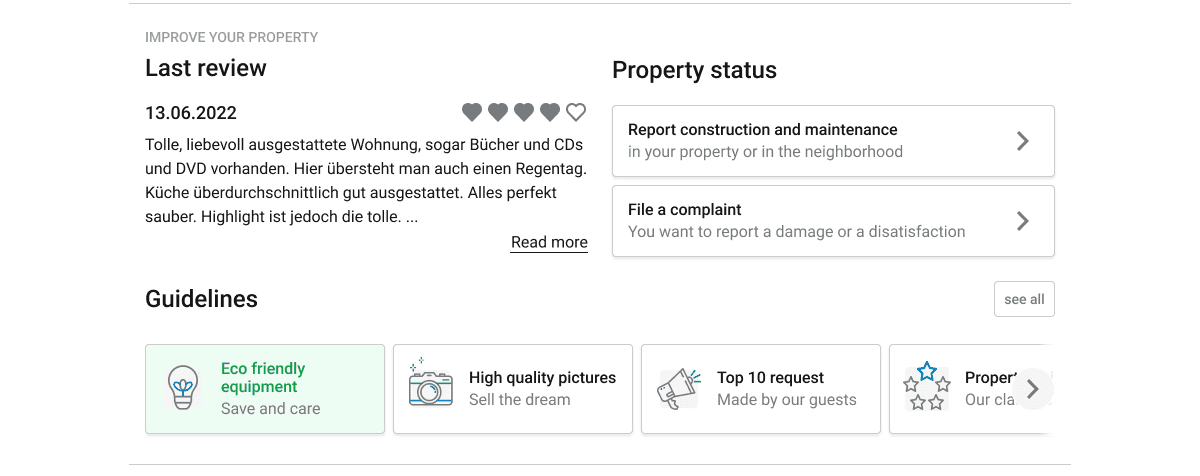Click the third heart in the review rating

tap(524, 112)
